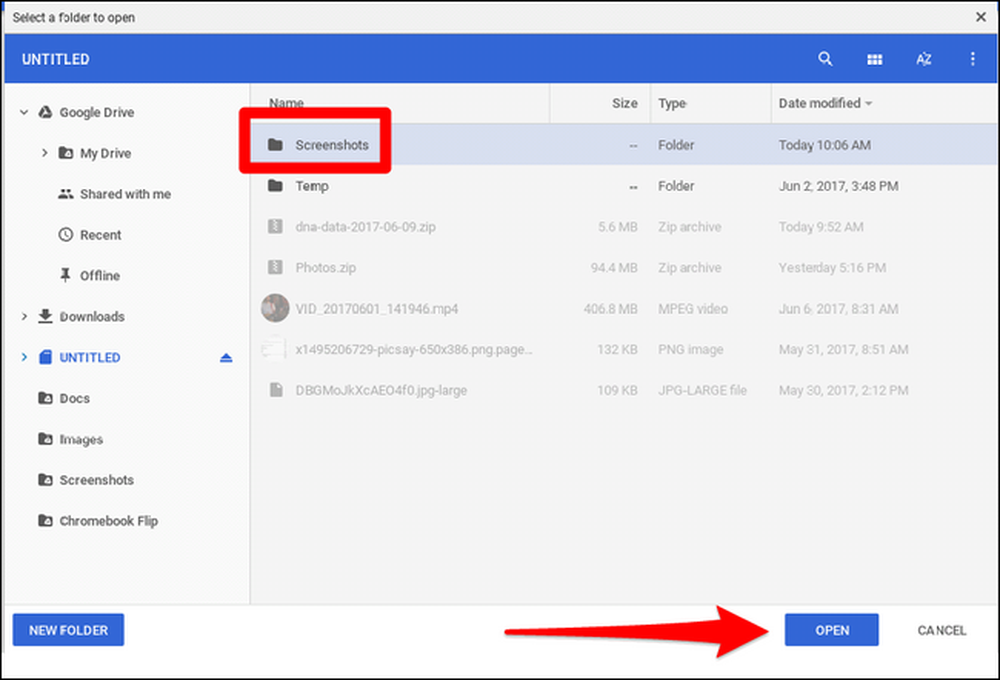The height and width of the screenshot is (680, 1000).
Task: Expand the Downloads tree item
Action: tap(24, 316)
